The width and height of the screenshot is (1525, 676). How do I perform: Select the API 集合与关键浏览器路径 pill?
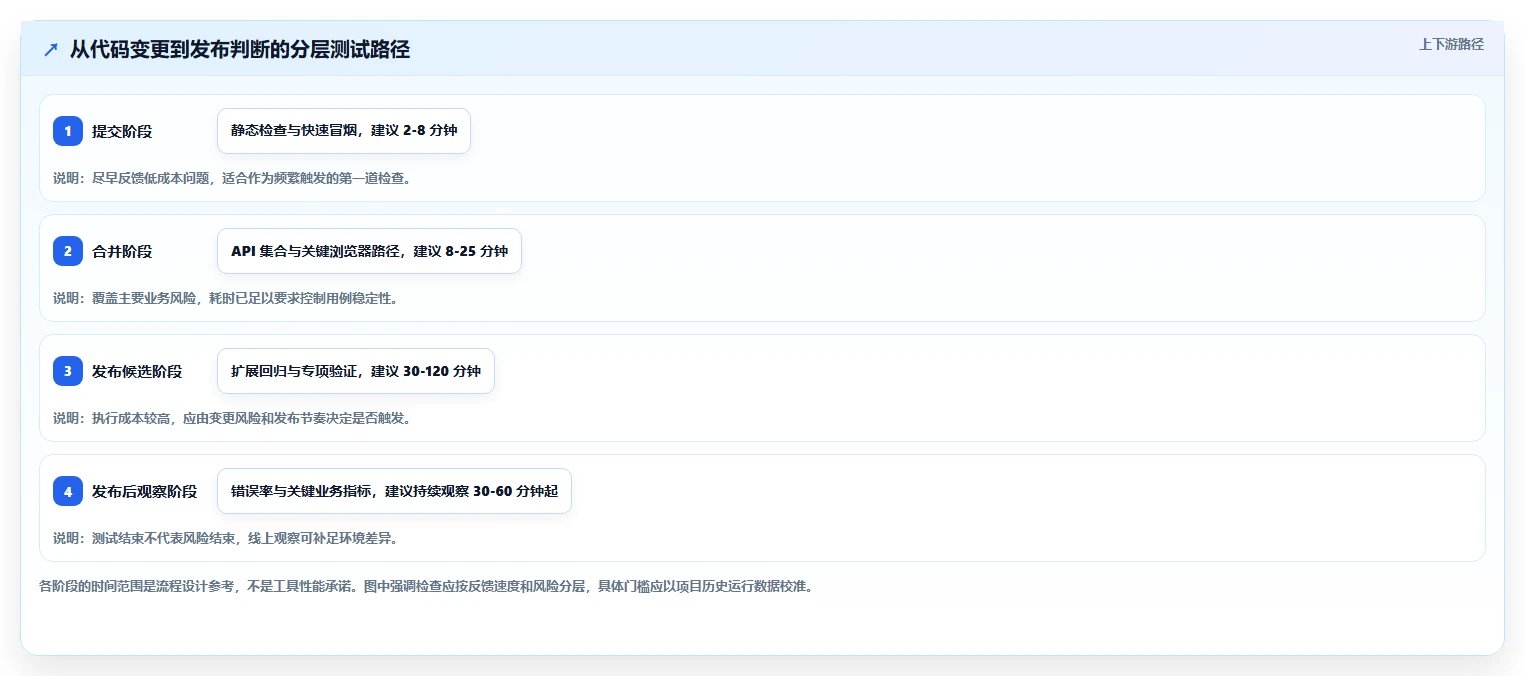[x=369, y=251]
